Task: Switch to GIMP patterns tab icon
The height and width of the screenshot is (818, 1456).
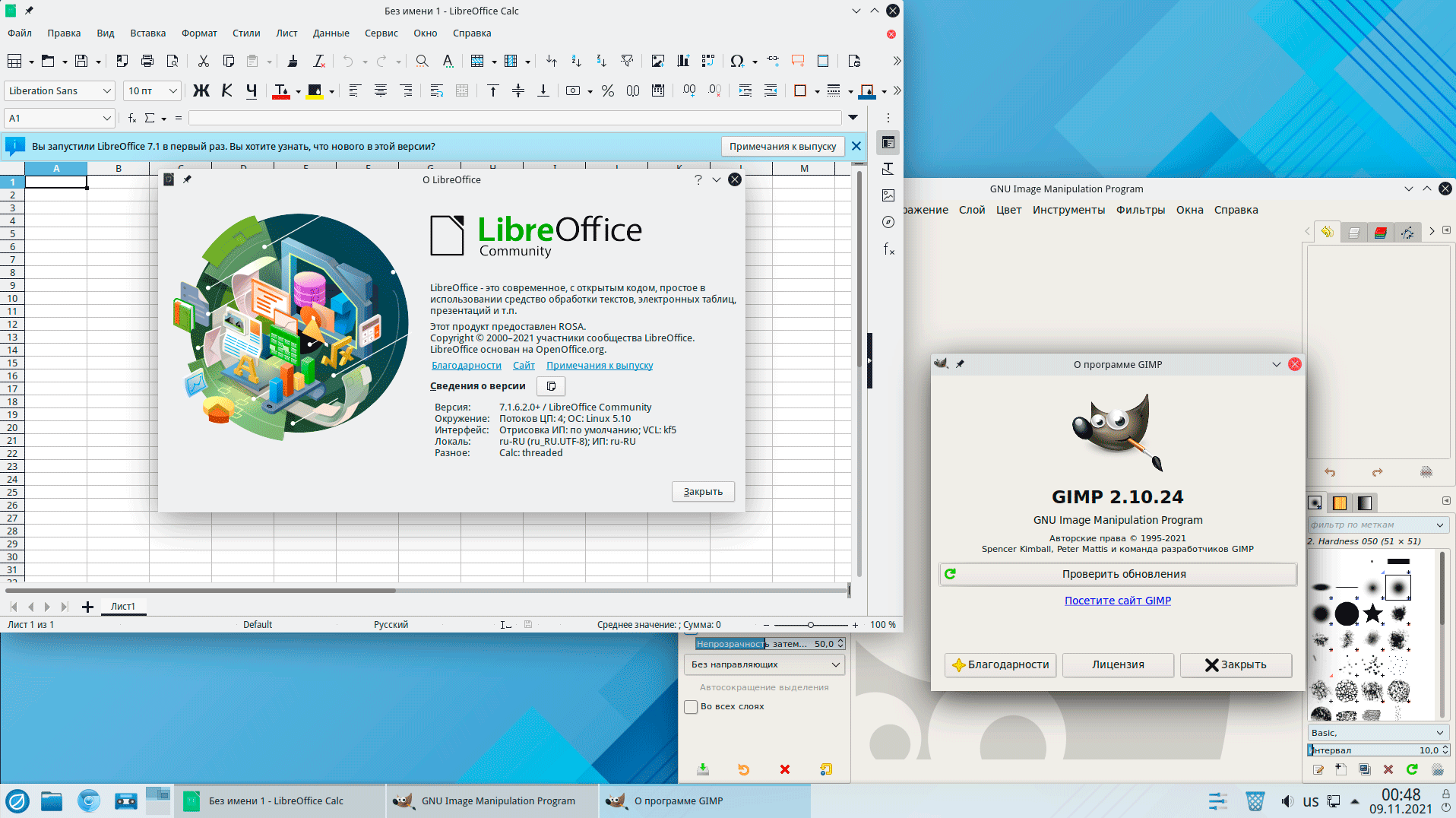Action: [x=1340, y=503]
